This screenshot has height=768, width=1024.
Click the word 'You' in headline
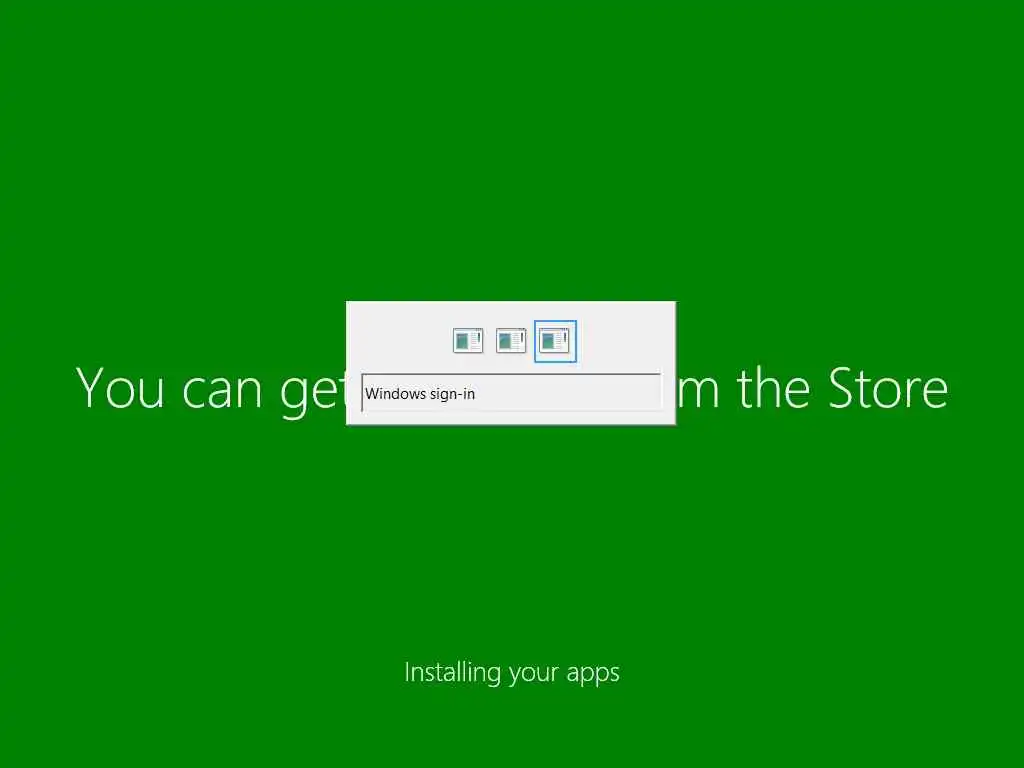click(x=120, y=388)
